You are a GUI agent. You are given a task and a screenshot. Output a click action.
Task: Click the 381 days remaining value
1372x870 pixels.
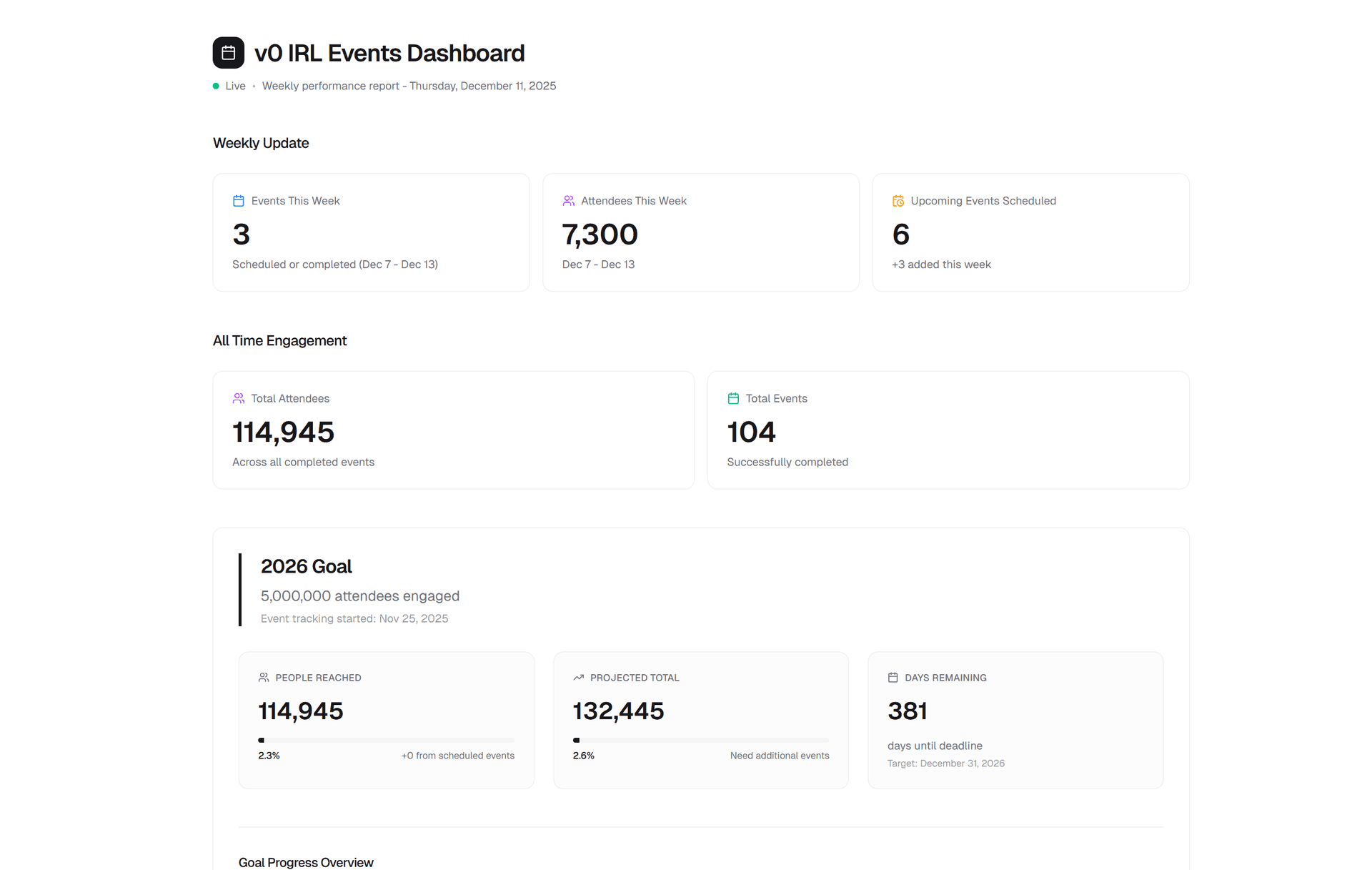click(x=908, y=711)
